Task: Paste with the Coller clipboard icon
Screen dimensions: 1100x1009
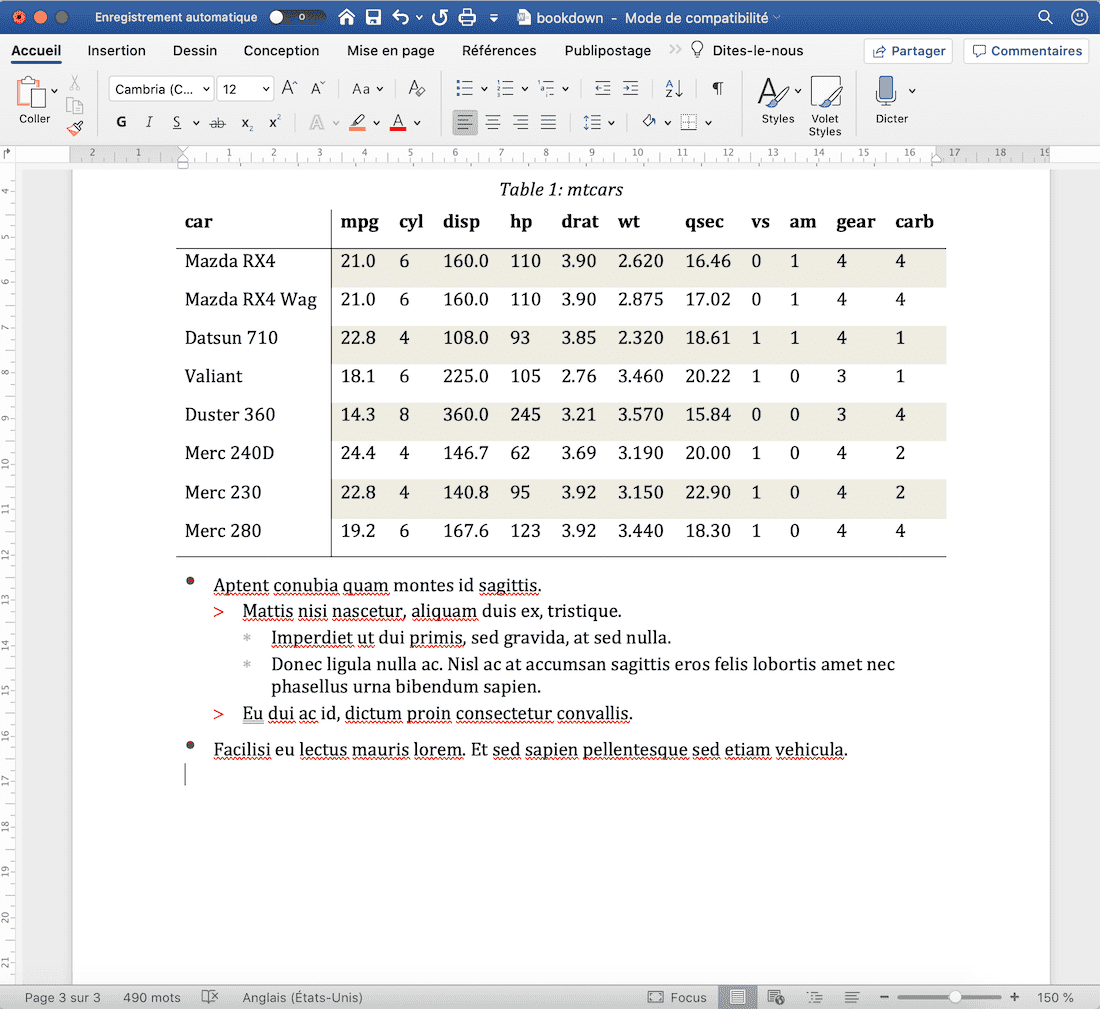Action: pyautogui.click(x=30, y=92)
